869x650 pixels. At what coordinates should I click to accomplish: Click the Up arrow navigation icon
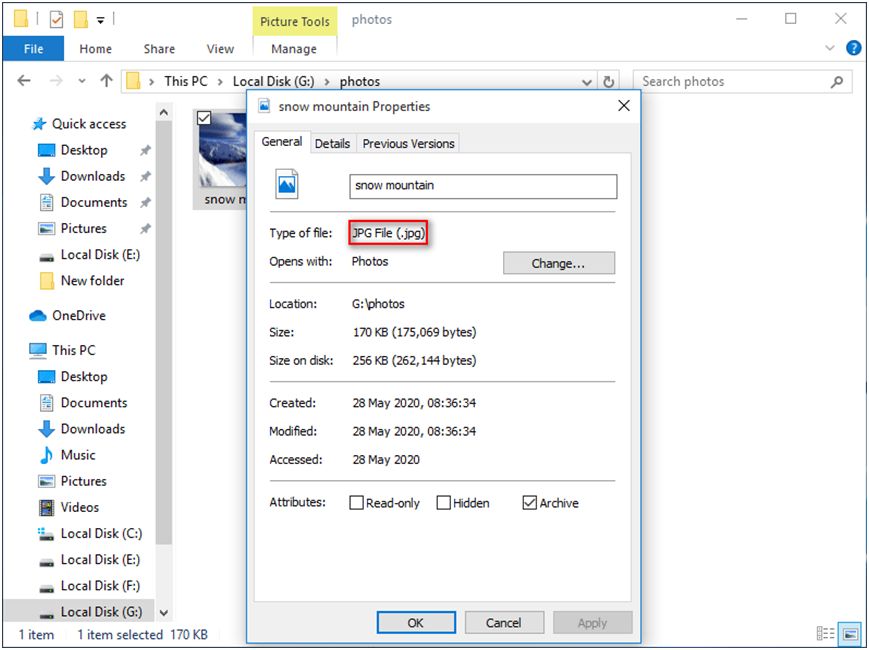(107, 82)
